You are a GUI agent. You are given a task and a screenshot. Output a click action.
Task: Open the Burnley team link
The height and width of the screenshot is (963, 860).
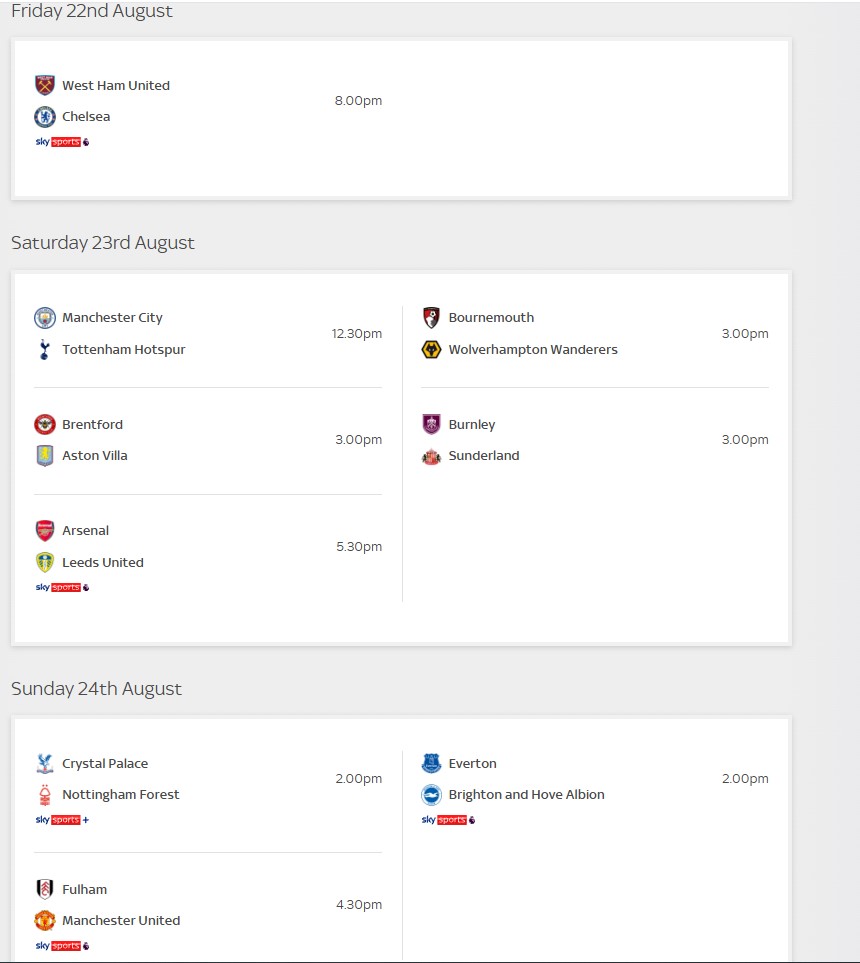click(x=472, y=425)
